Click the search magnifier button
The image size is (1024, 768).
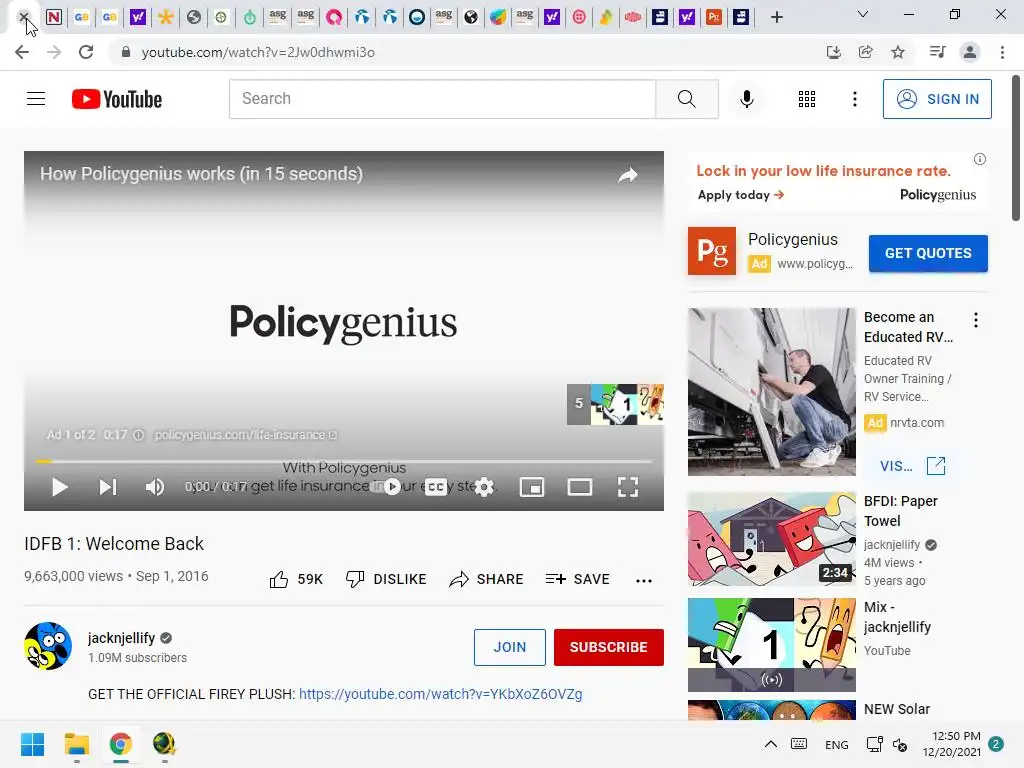coord(686,99)
